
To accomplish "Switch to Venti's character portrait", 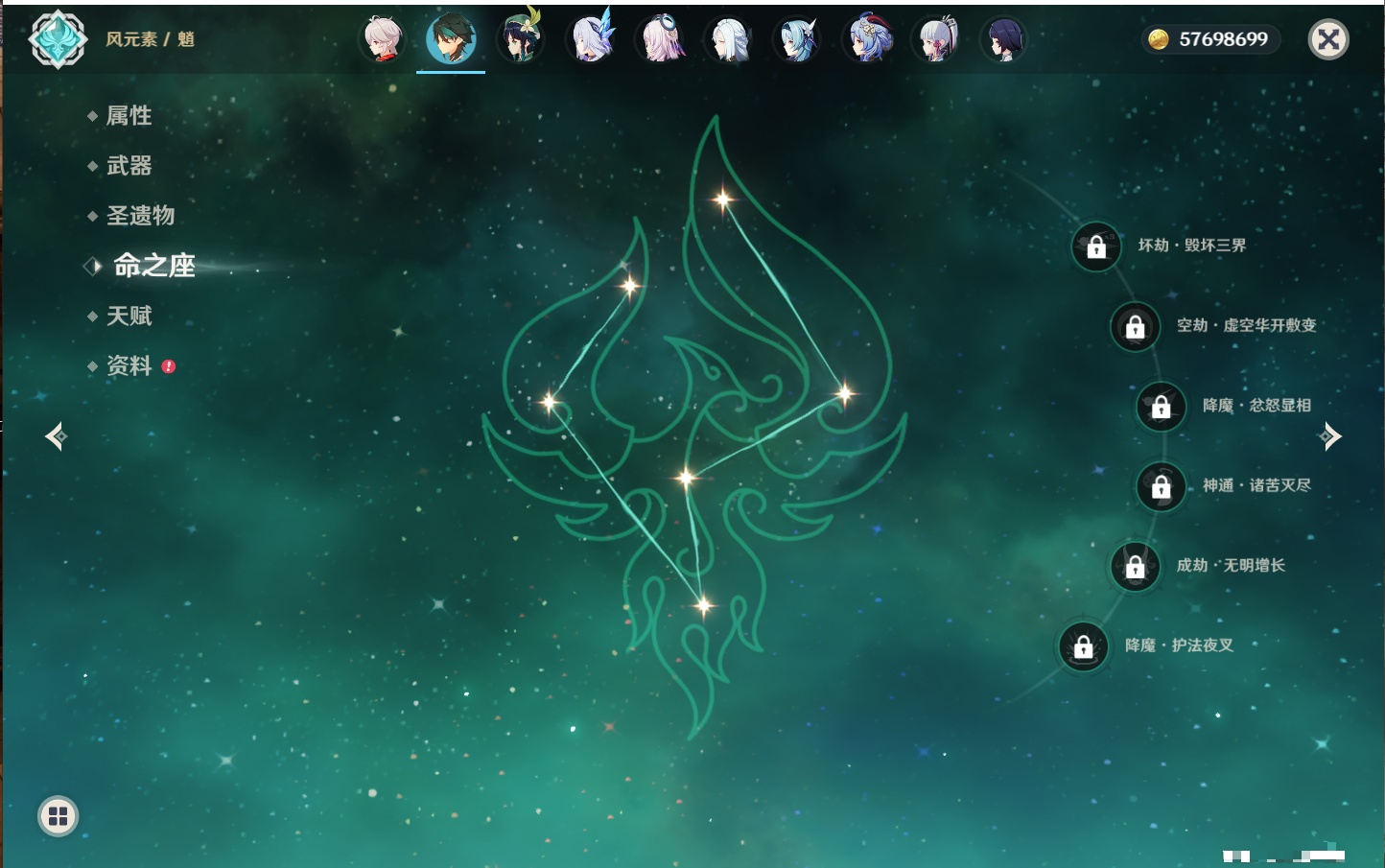I will tap(520, 40).
